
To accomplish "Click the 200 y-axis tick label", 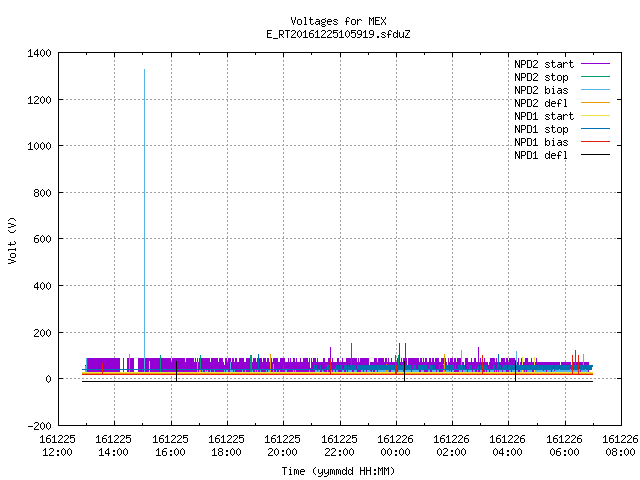I will click(42, 333).
